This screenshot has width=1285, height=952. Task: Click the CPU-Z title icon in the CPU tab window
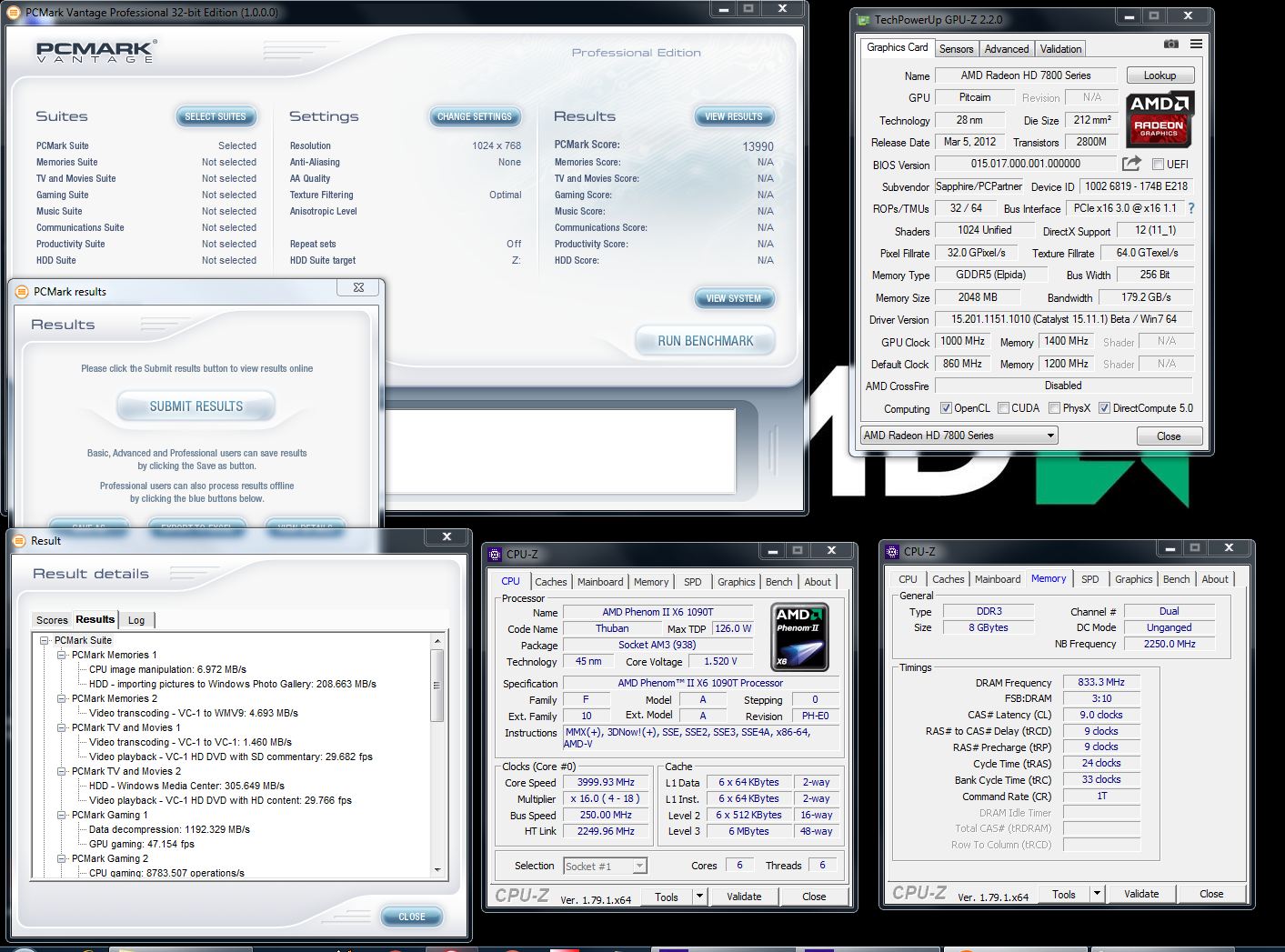(495, 554)
